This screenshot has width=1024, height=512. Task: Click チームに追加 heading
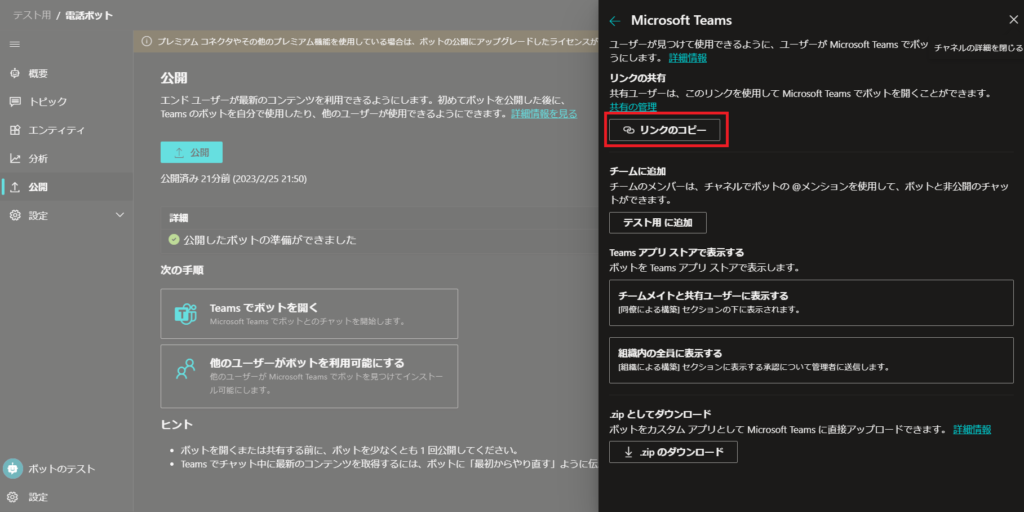[x=637, y=172]
